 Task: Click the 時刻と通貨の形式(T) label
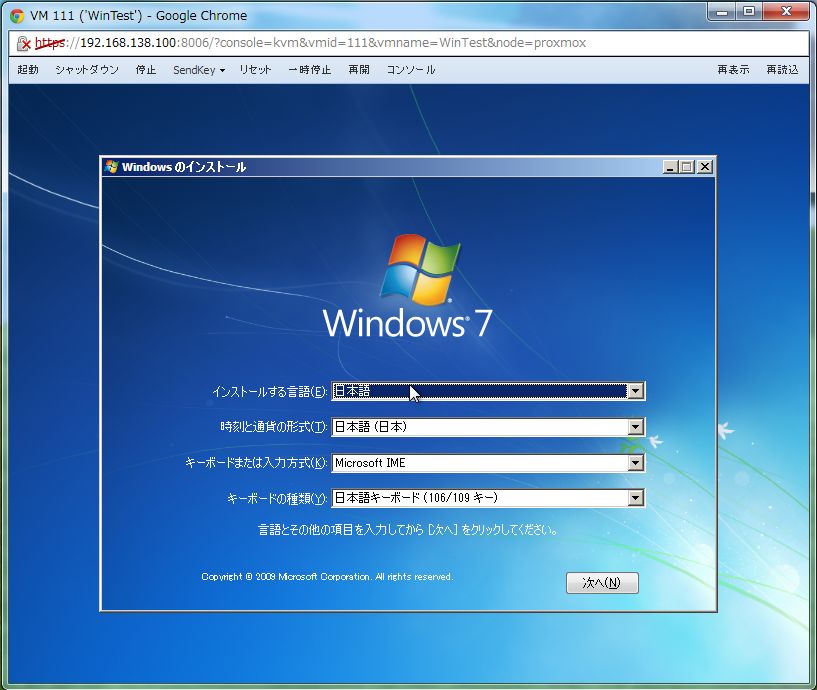point(274,427)
